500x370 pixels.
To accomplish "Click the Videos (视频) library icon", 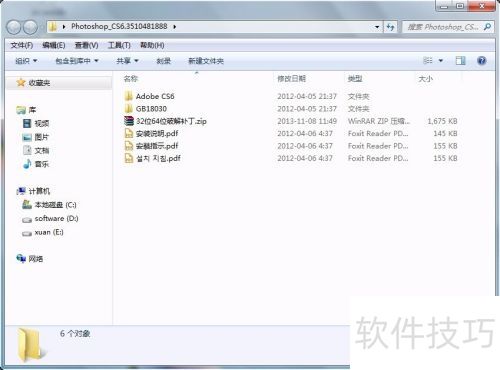I will (x=27, y=123).
